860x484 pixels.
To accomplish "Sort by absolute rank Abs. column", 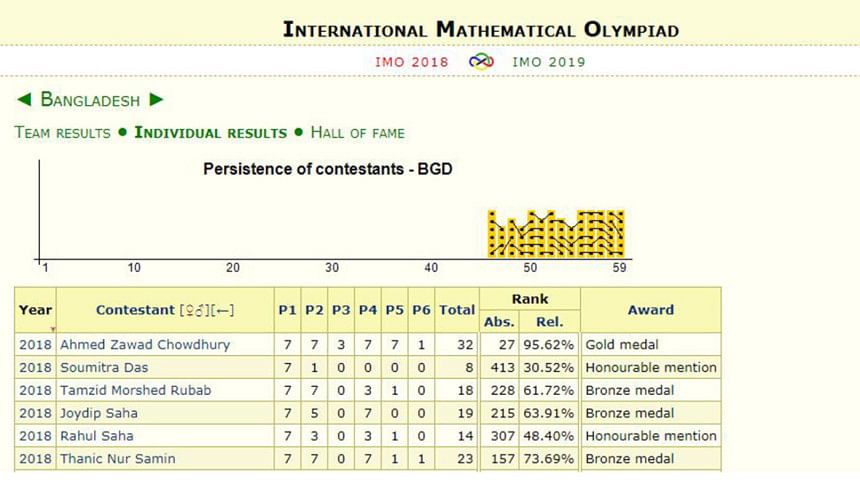I will click(499, 322).
